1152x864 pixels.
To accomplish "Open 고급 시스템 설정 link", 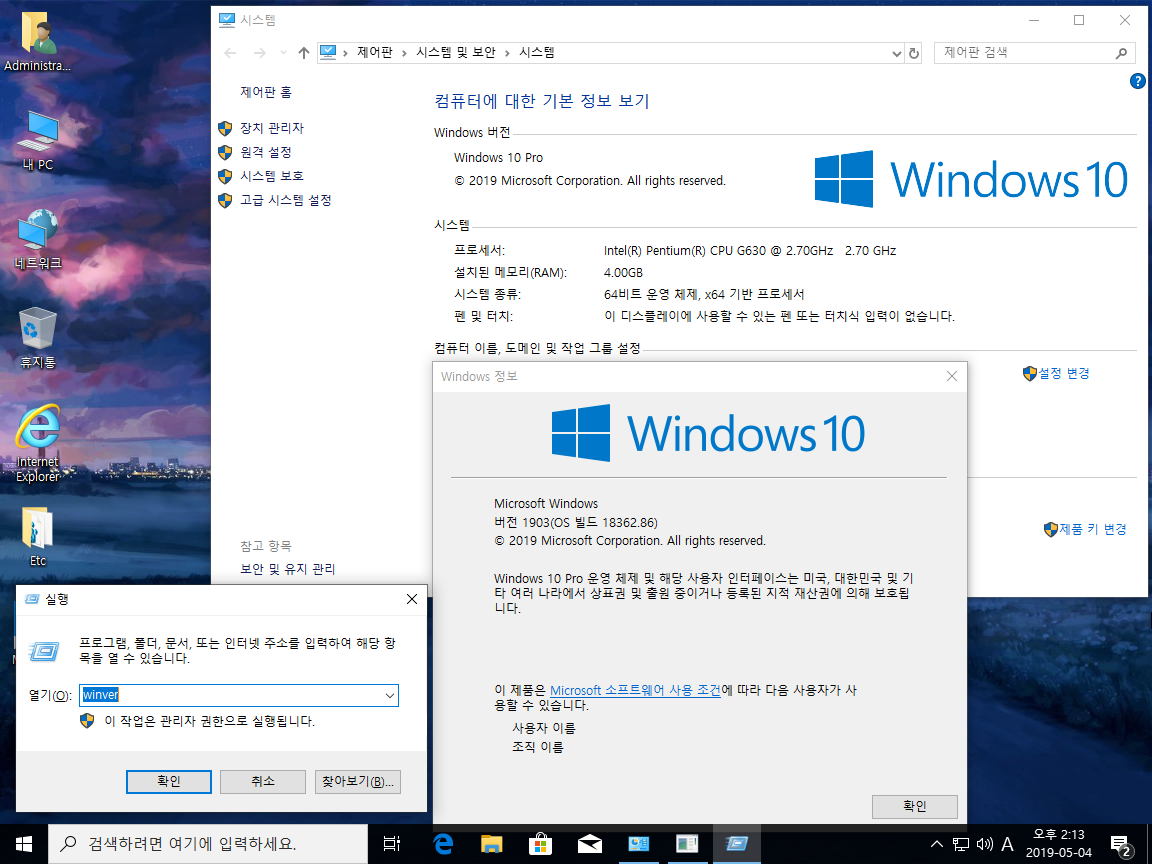I will pos(286,200).
